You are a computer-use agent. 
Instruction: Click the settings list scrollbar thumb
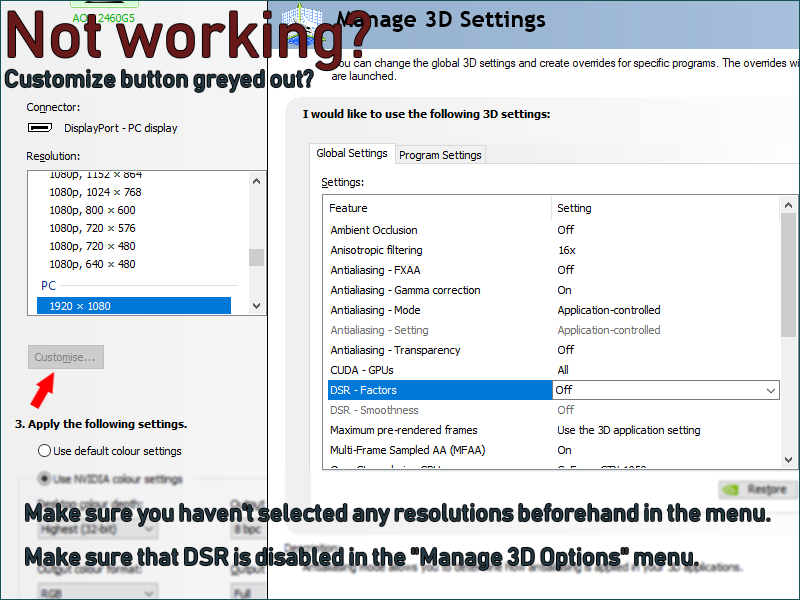(788, 275)
